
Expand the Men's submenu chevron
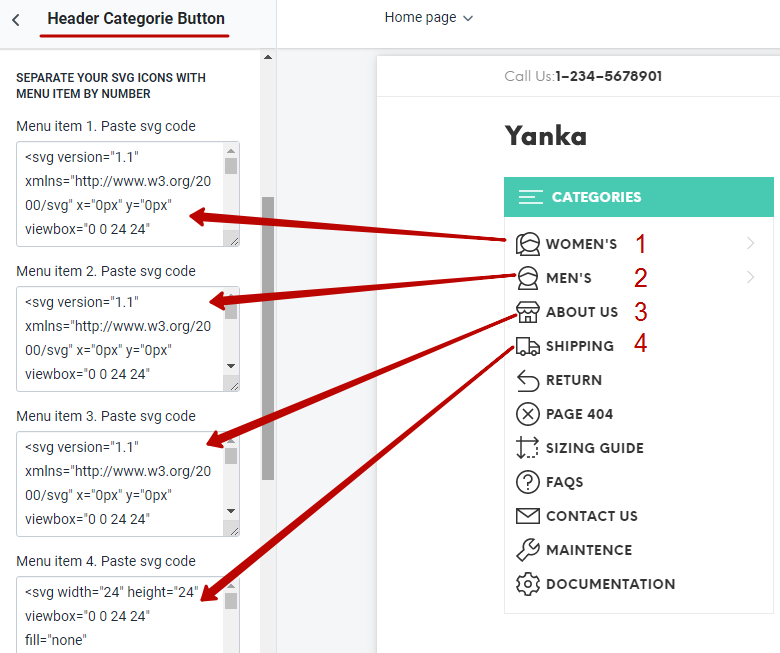tap(750, 278)
